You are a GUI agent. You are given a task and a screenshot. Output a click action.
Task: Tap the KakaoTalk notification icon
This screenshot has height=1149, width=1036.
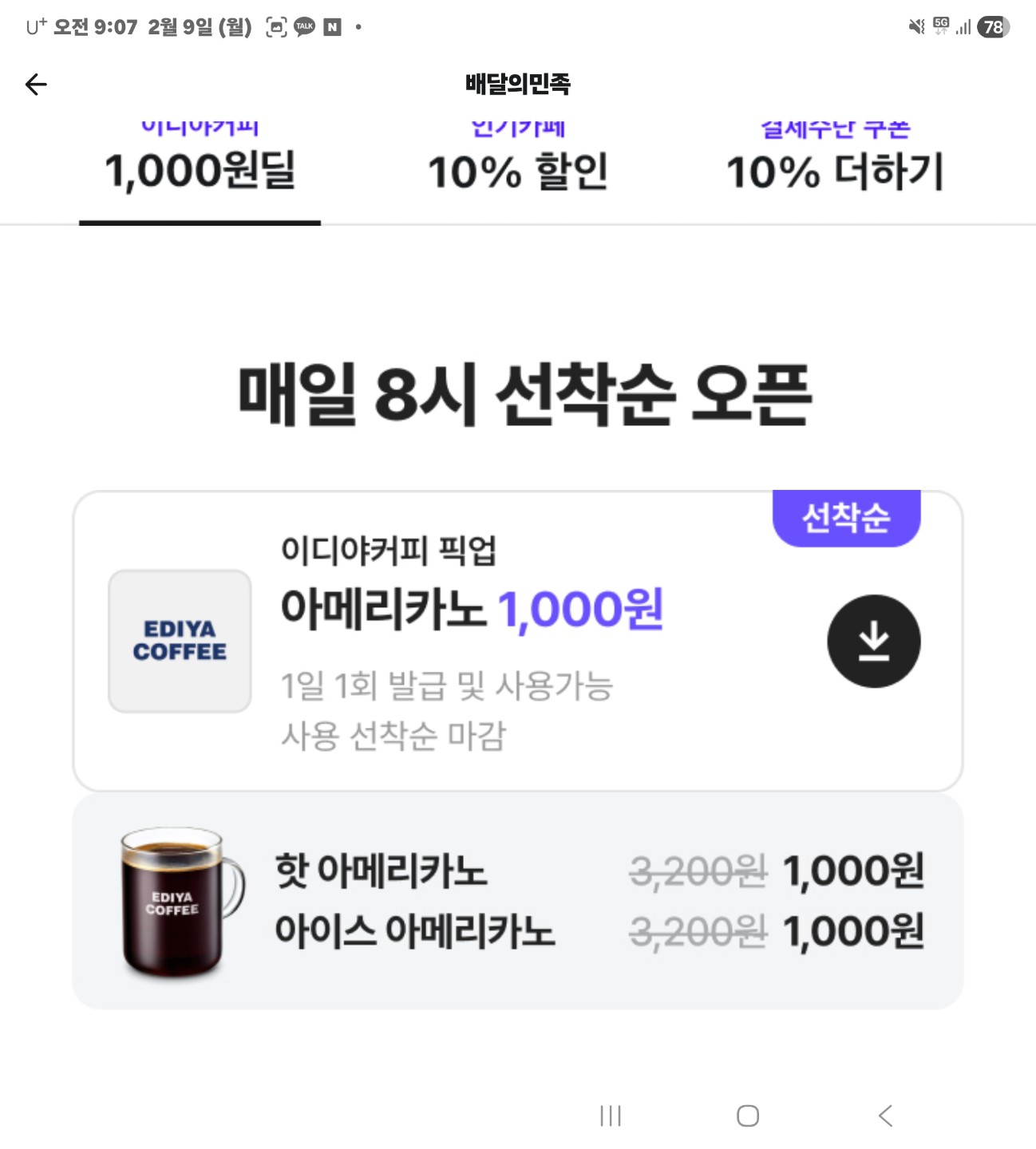point(304,27)
